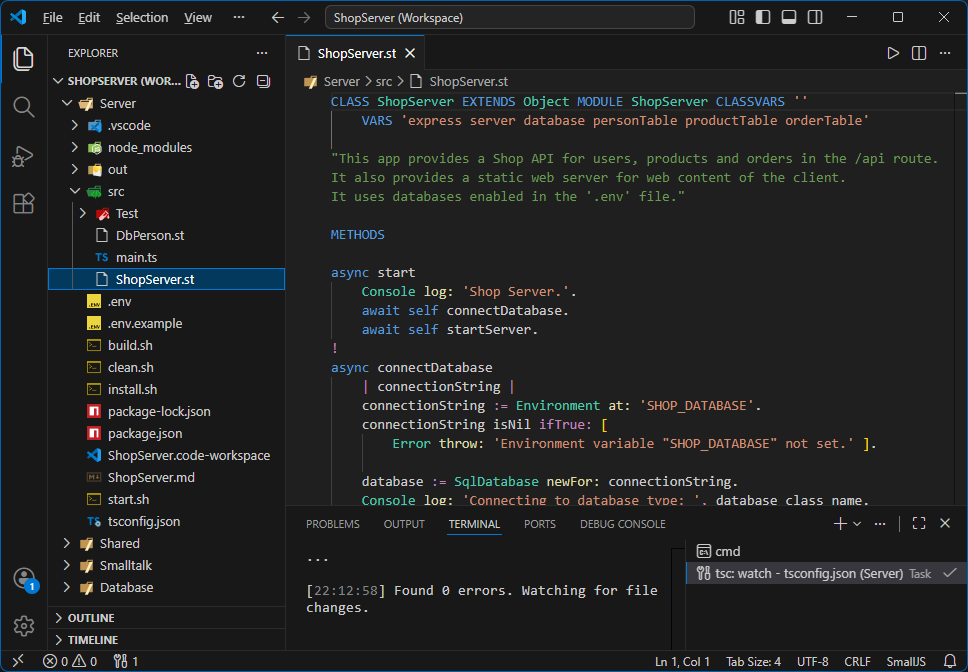Screen dimensions: 968x672
Task: Split the editor to the right
Action: [919, 53]
